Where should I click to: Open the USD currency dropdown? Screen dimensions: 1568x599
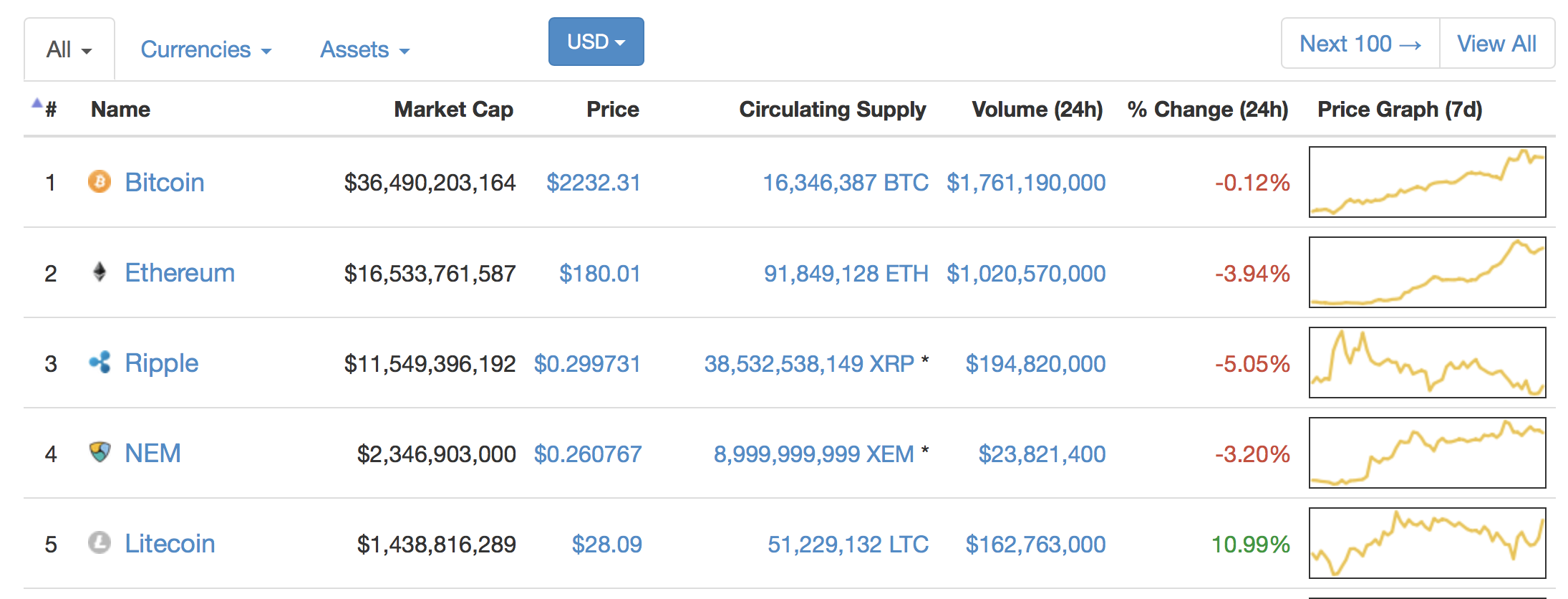coord(596,42)
